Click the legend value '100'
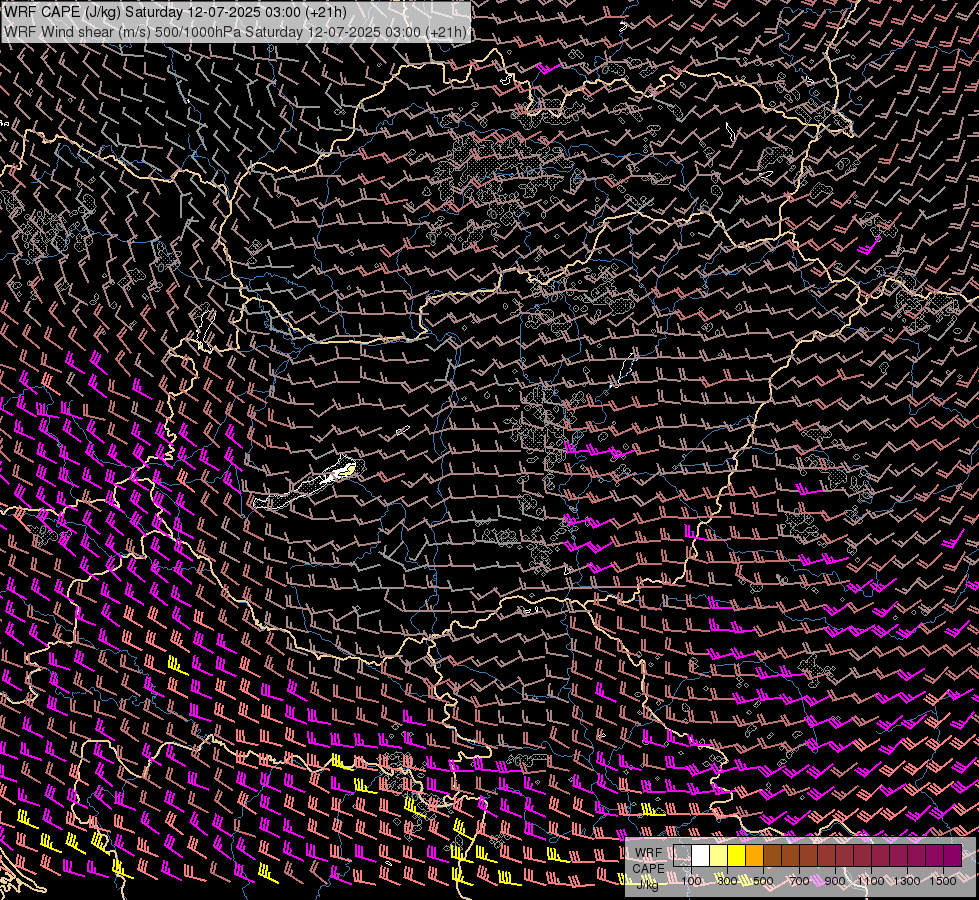 (x=691, y=881)
